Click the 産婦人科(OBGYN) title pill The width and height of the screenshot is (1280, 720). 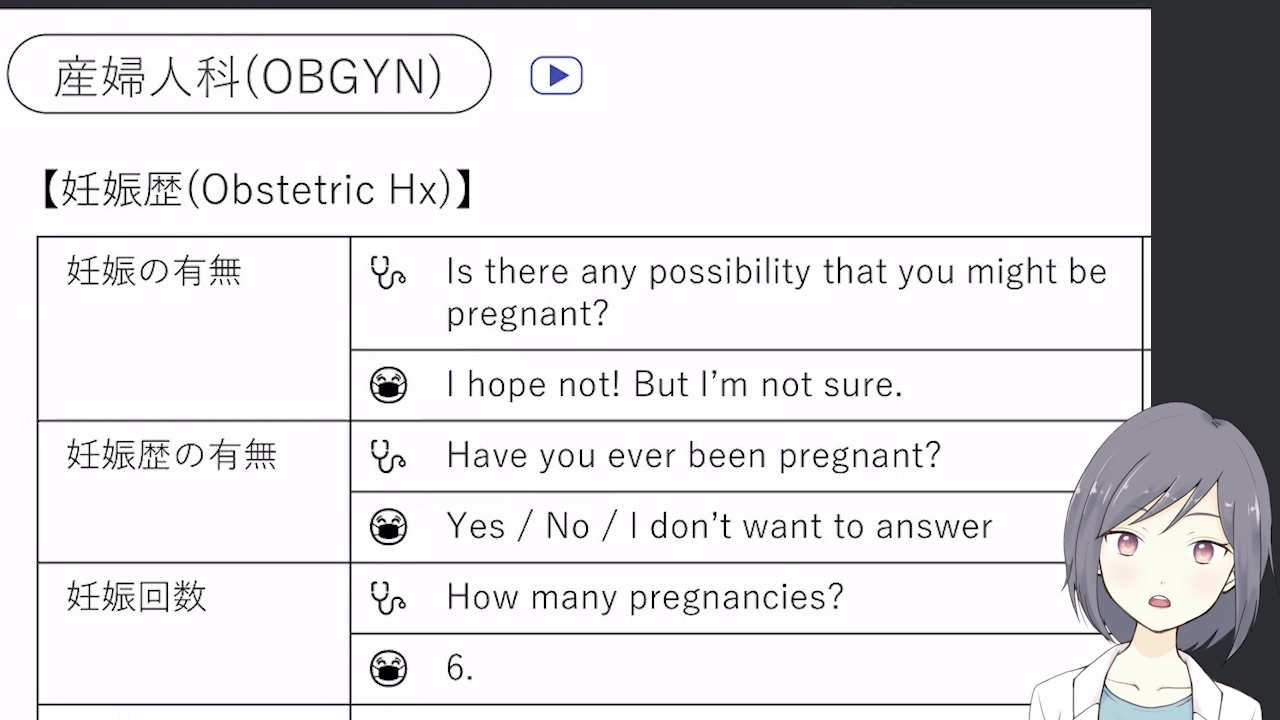pyautogui.click(x=248, y=75)
